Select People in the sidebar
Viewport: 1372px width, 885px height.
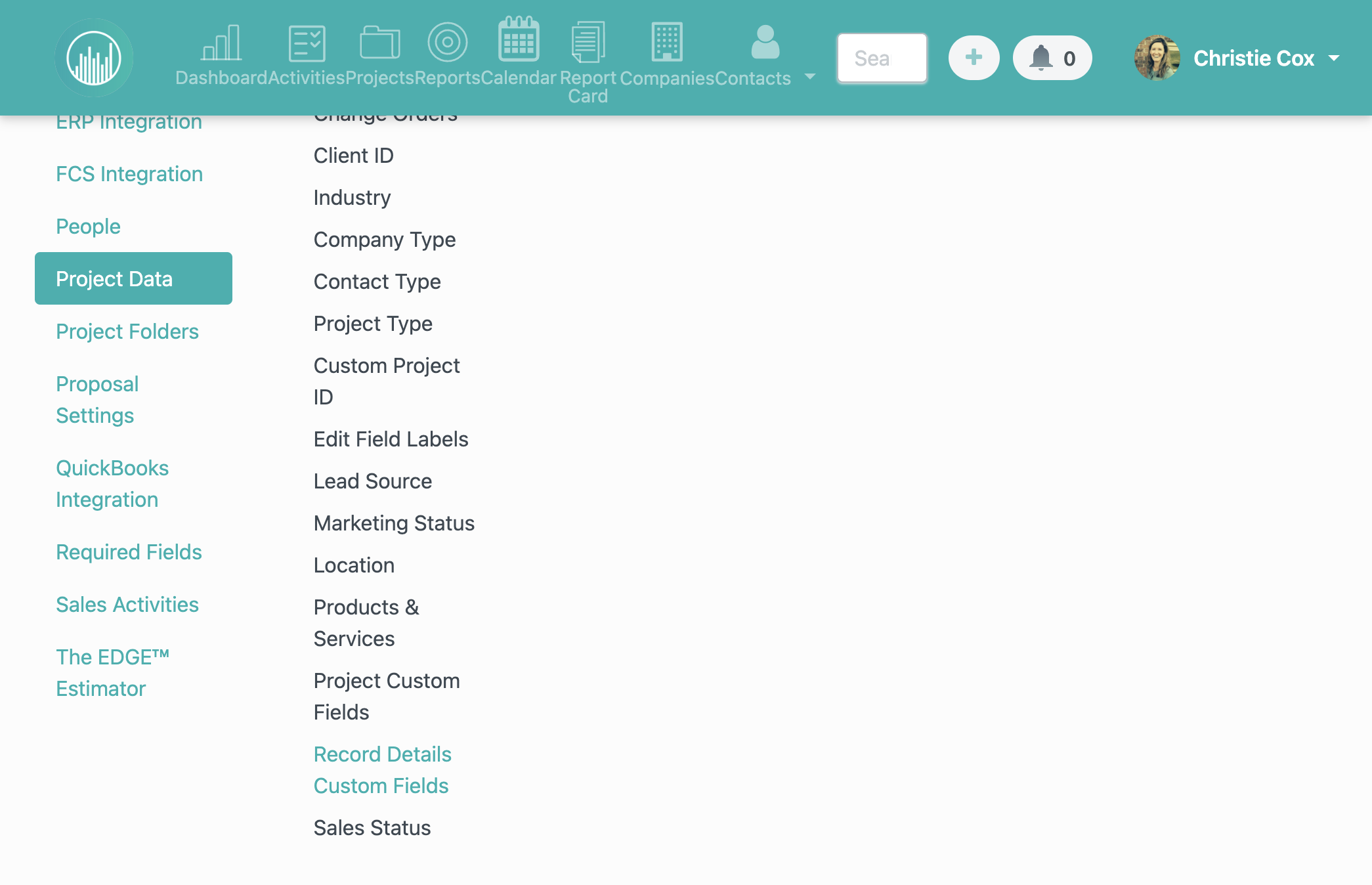(88, 227)
